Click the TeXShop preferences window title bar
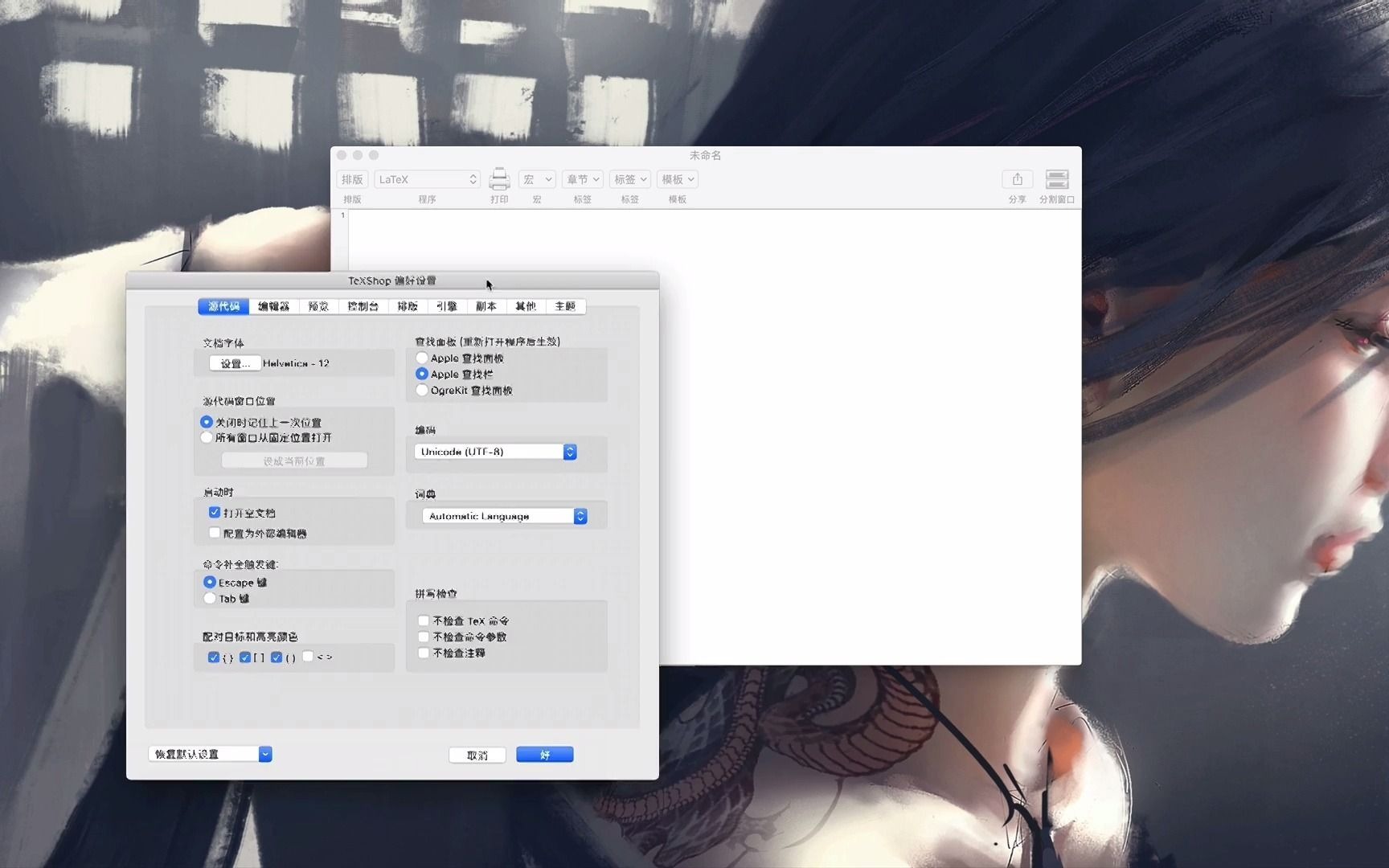 point(392,280)
